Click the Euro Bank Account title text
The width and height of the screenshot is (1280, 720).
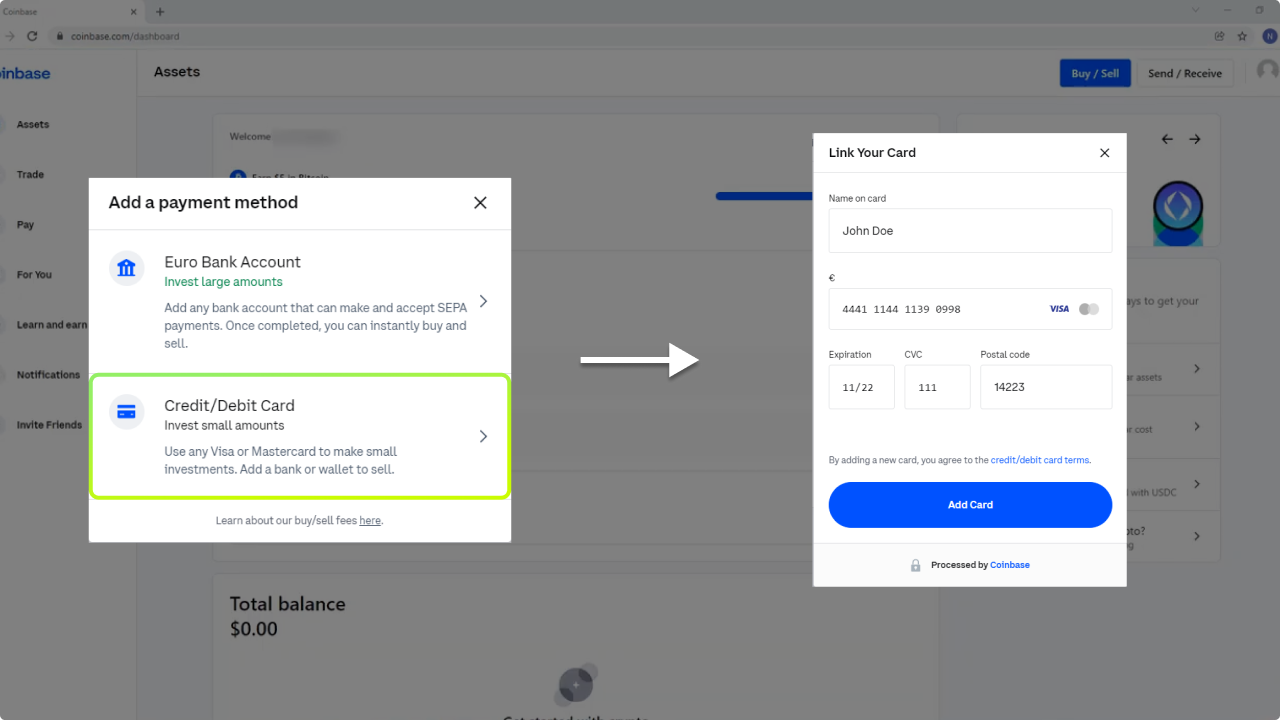coord(232,262)
